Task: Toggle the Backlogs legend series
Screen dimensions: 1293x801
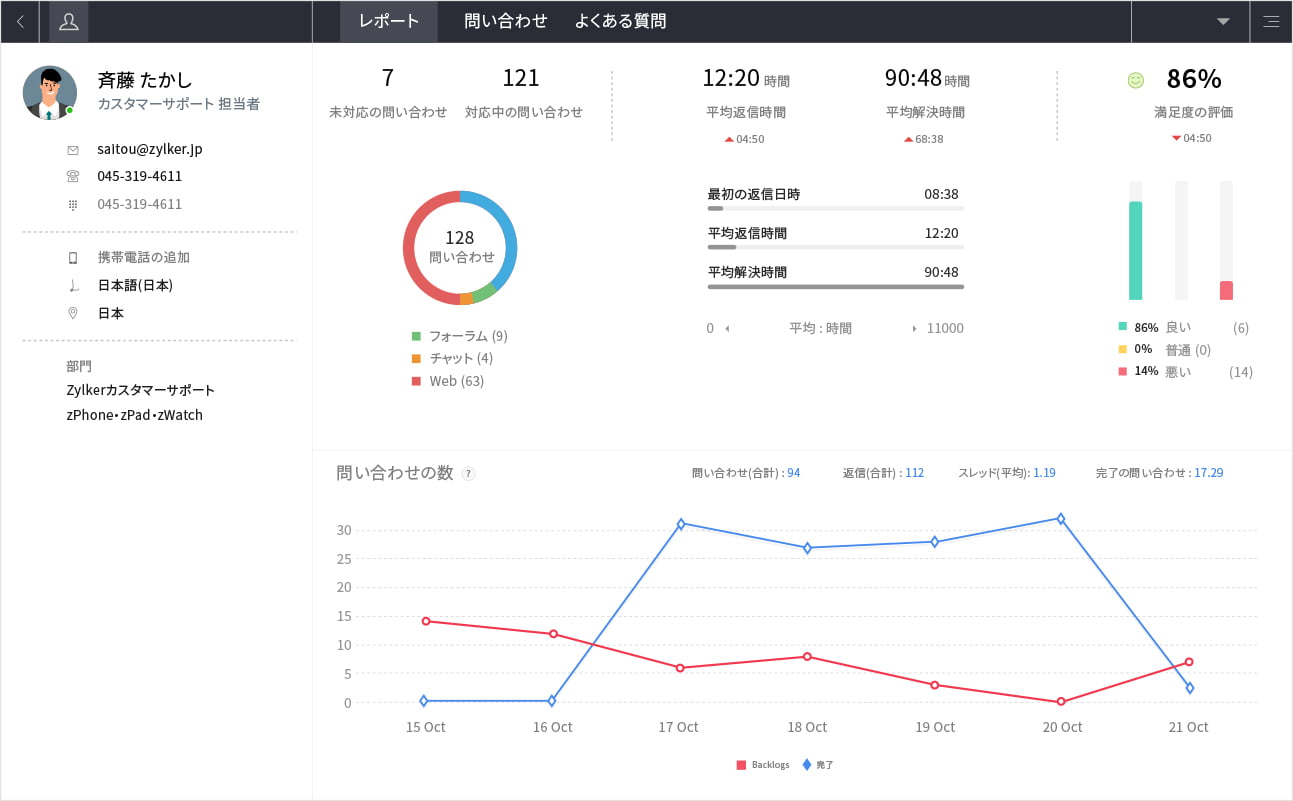Action: coord(763,765)
